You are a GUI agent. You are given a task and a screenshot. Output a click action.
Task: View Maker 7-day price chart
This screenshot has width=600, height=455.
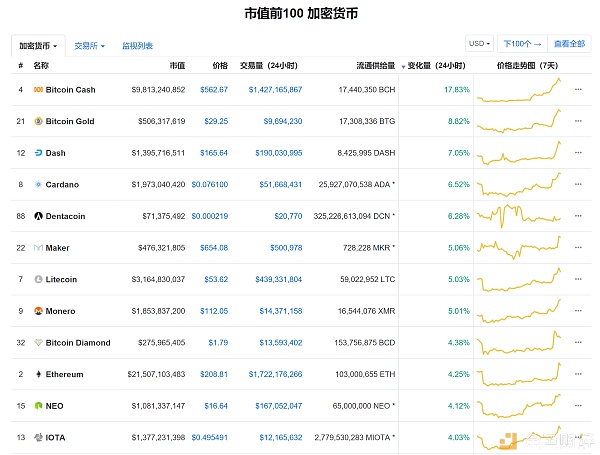tap(519, 248)
